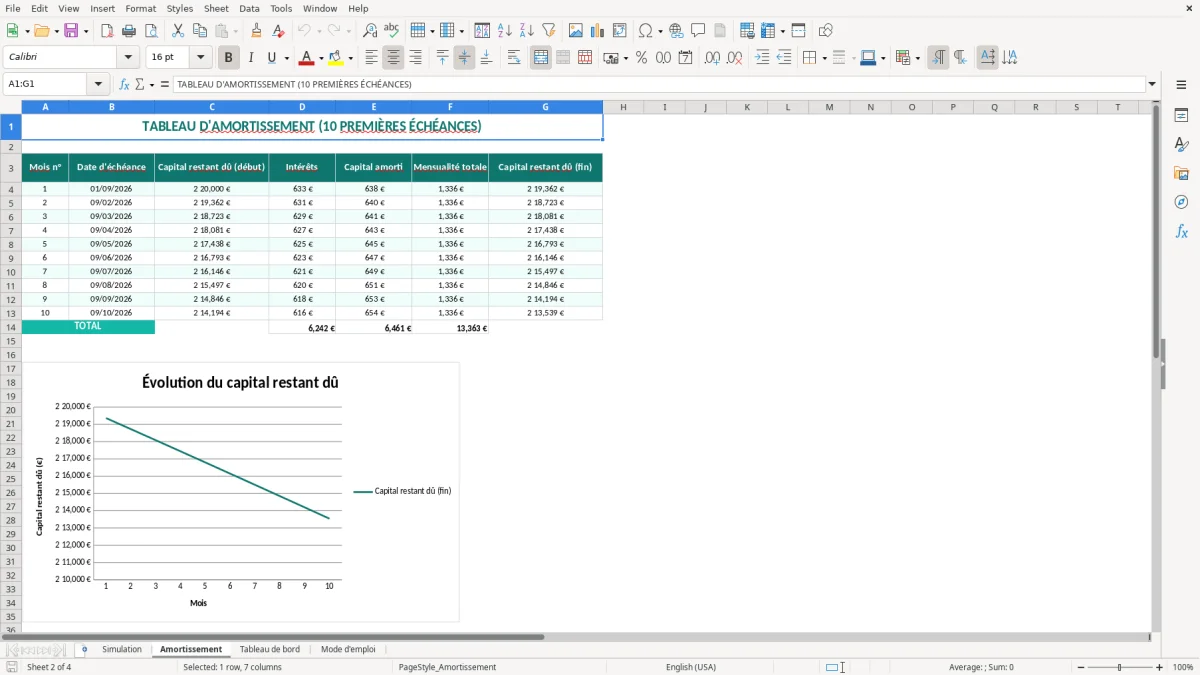
Task: Open the Font Name dropdown
Action: [128, 58]
